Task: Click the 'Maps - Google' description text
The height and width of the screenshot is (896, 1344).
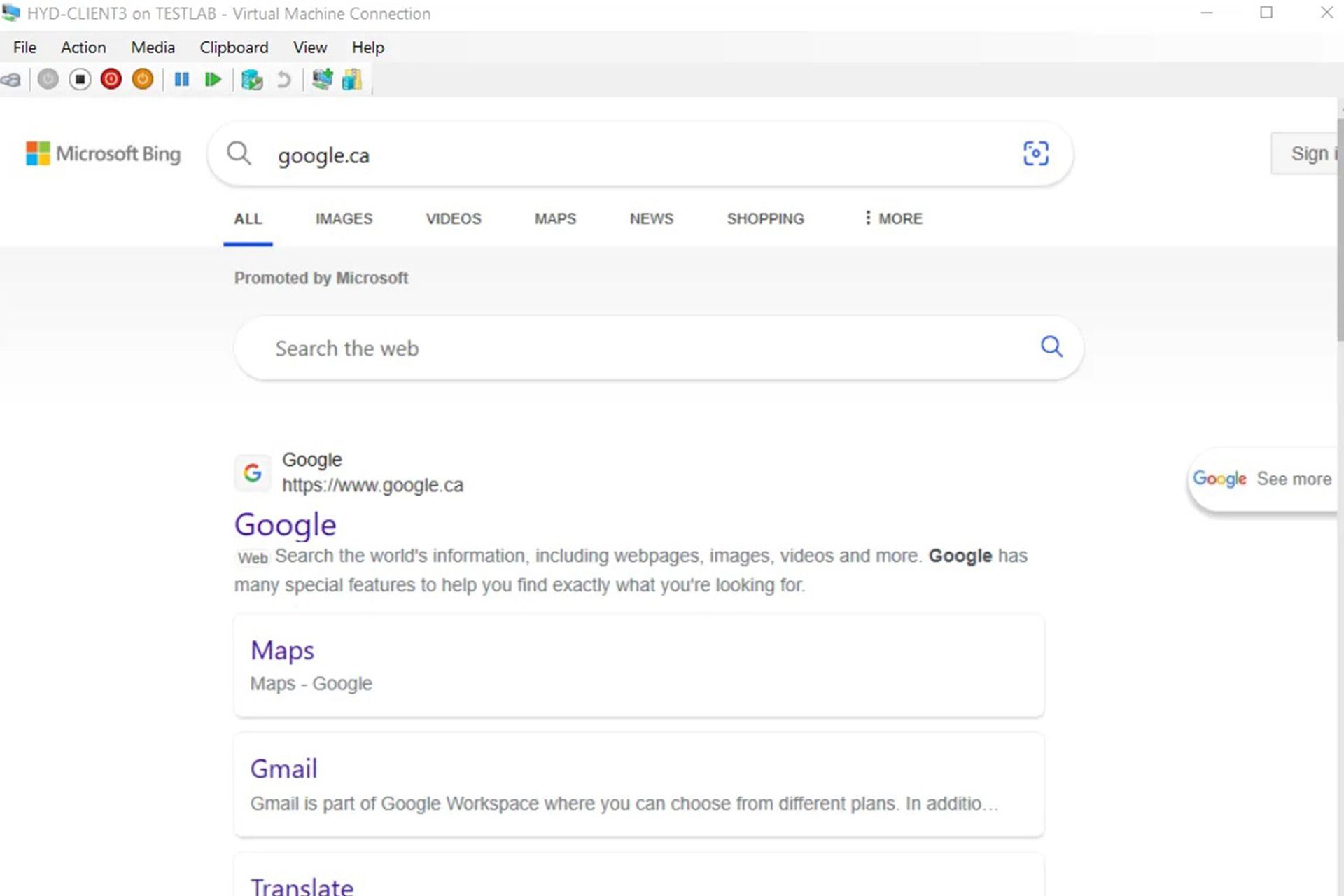Action: (311, 684)
